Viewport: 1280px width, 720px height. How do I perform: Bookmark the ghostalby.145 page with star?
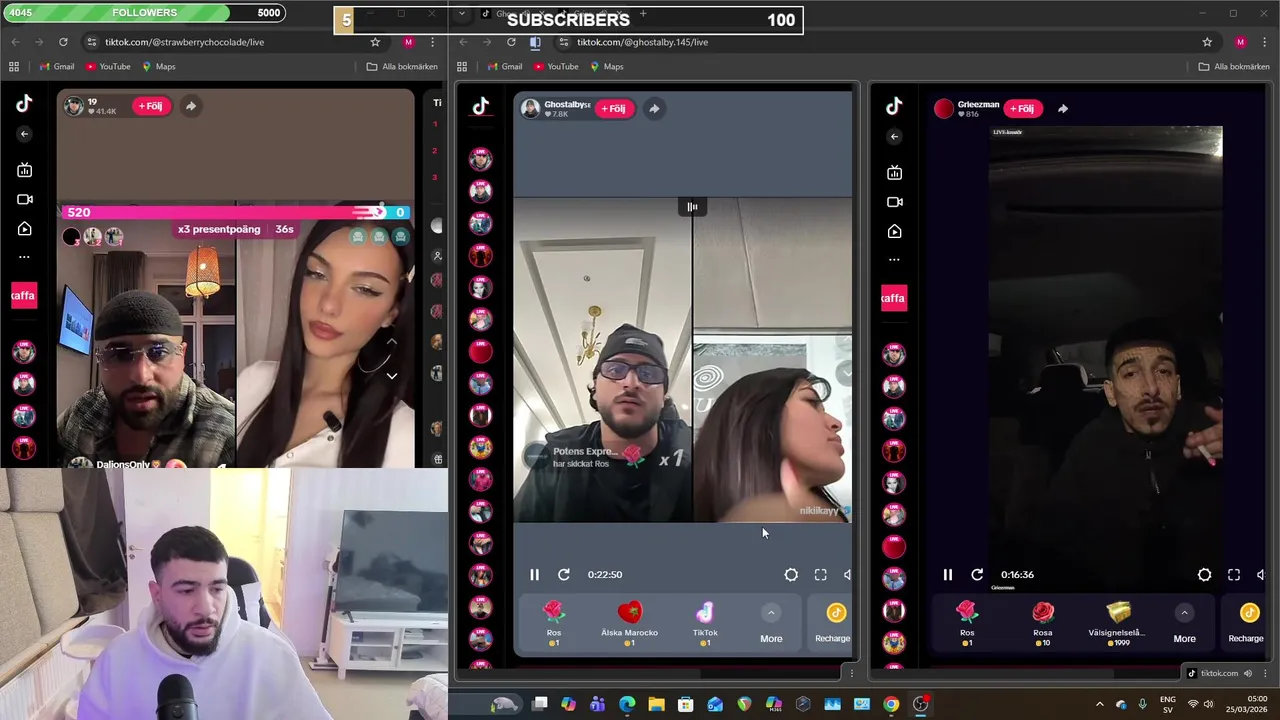pyautogui.click(x=1207, y=42)
